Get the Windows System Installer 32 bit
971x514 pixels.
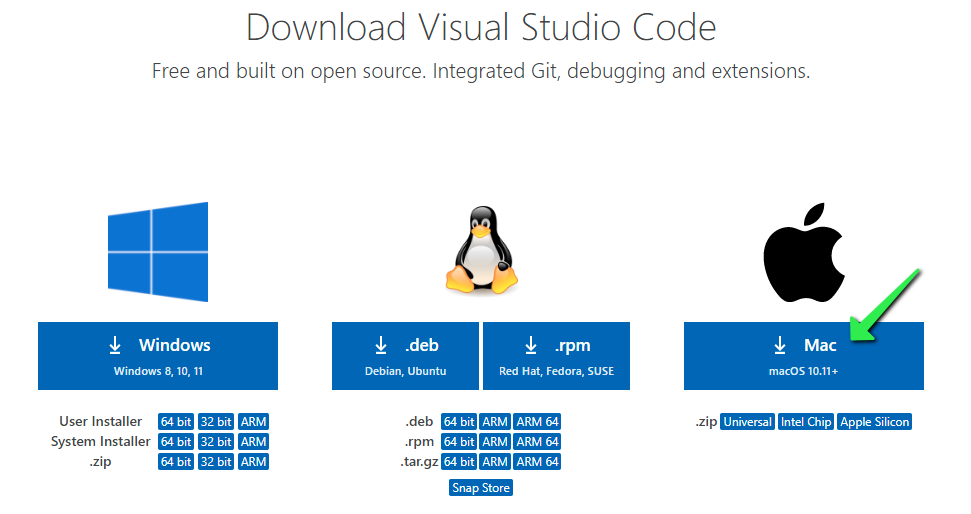pyautogui.click(x=216, y=442)
